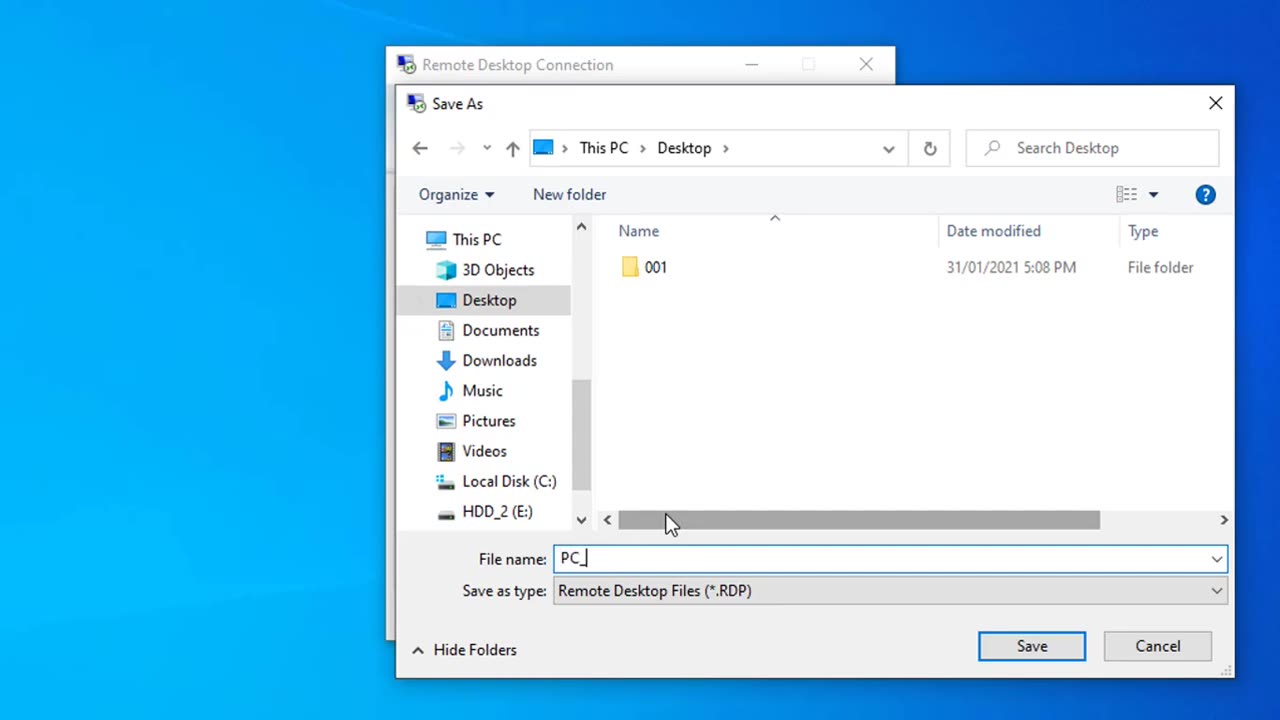This screenshot has height=720, width=1280.
Task: Open Save as type dropdown
Action: [890, 591]
